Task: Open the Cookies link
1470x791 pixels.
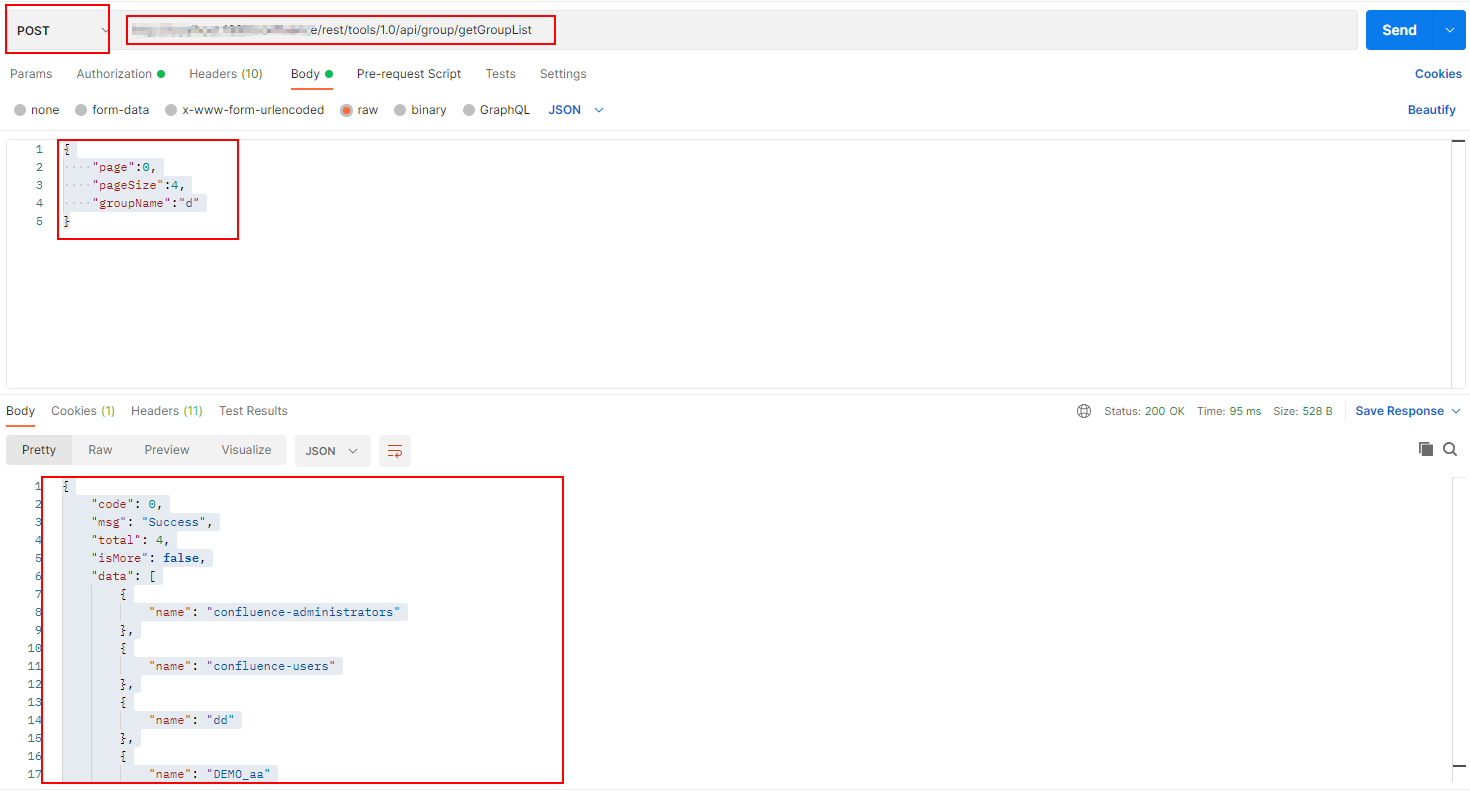Action: coord(1437,74)
